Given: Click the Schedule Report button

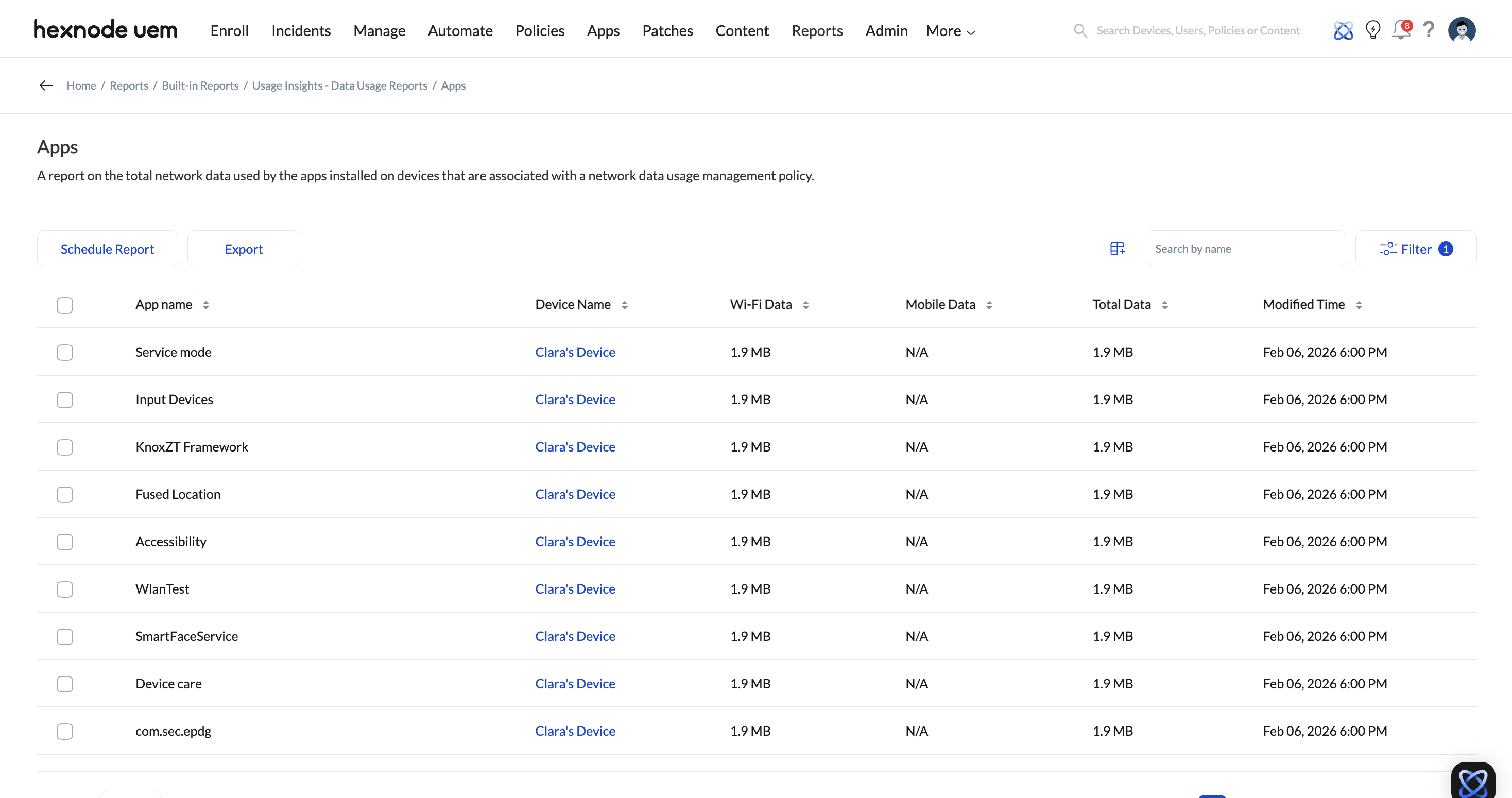Looking at the screenshot, I should [108, 249].
